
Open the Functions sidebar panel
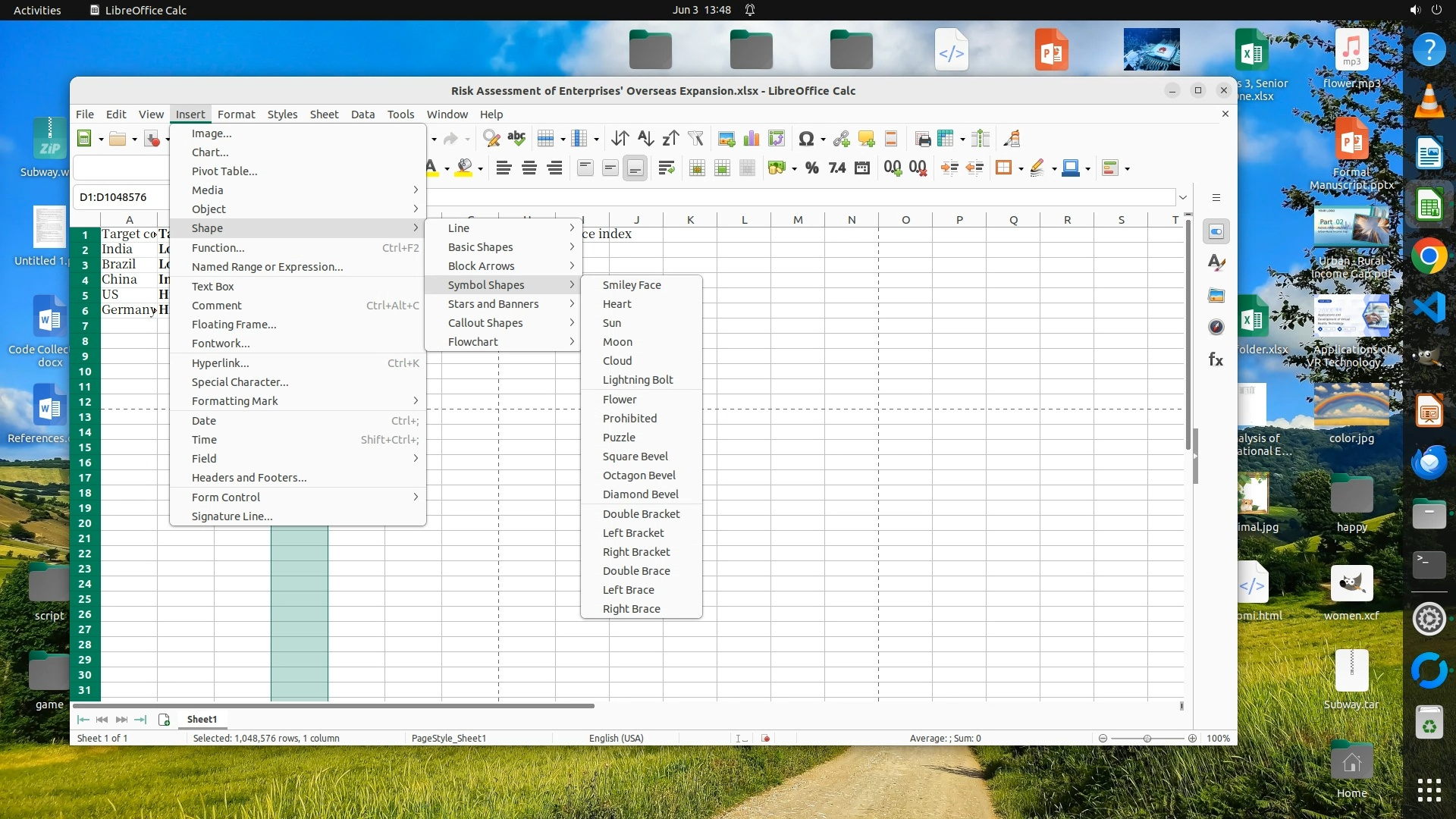click(1216, 359)
